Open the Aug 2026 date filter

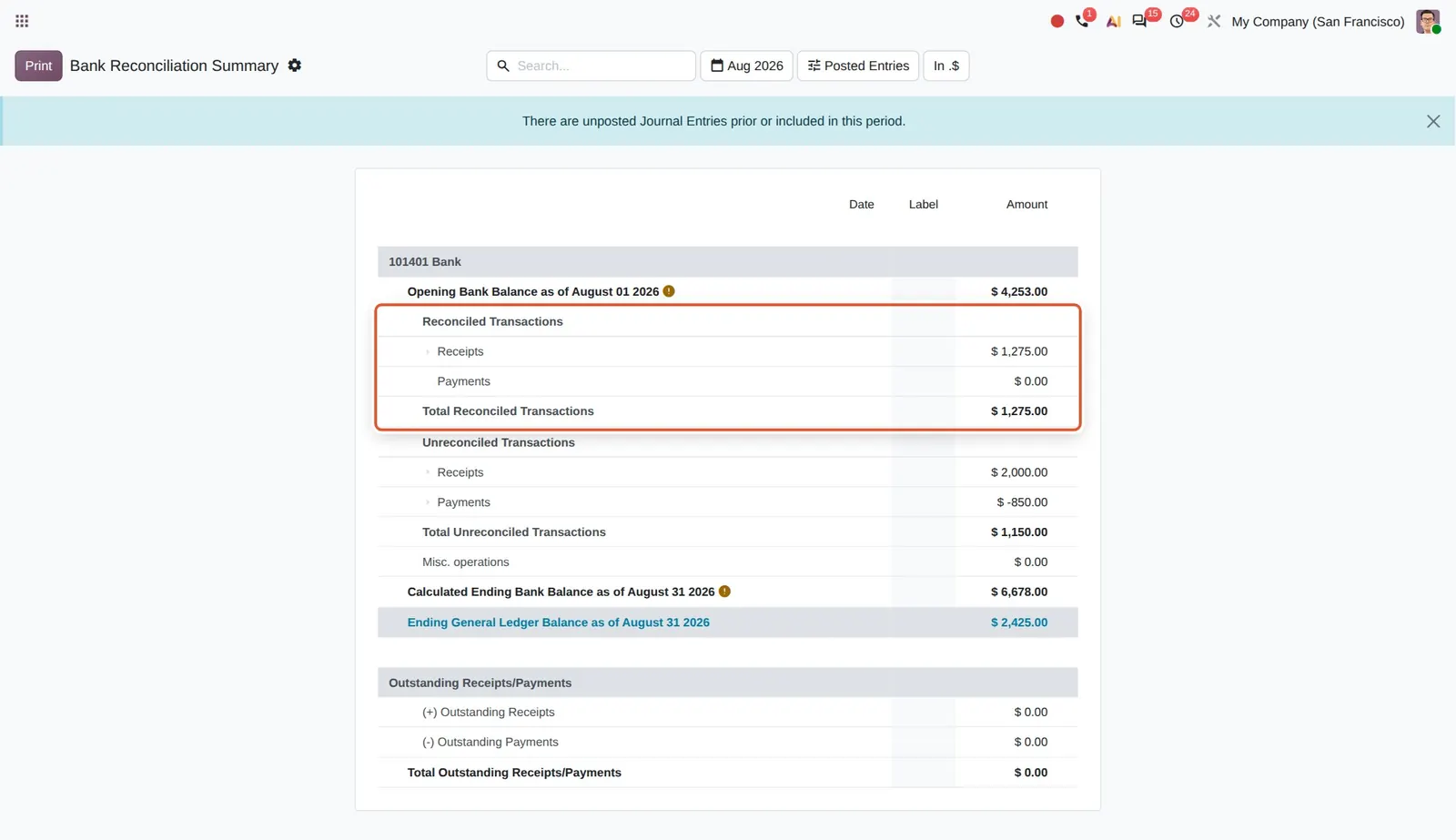click(x=746, y=66)
